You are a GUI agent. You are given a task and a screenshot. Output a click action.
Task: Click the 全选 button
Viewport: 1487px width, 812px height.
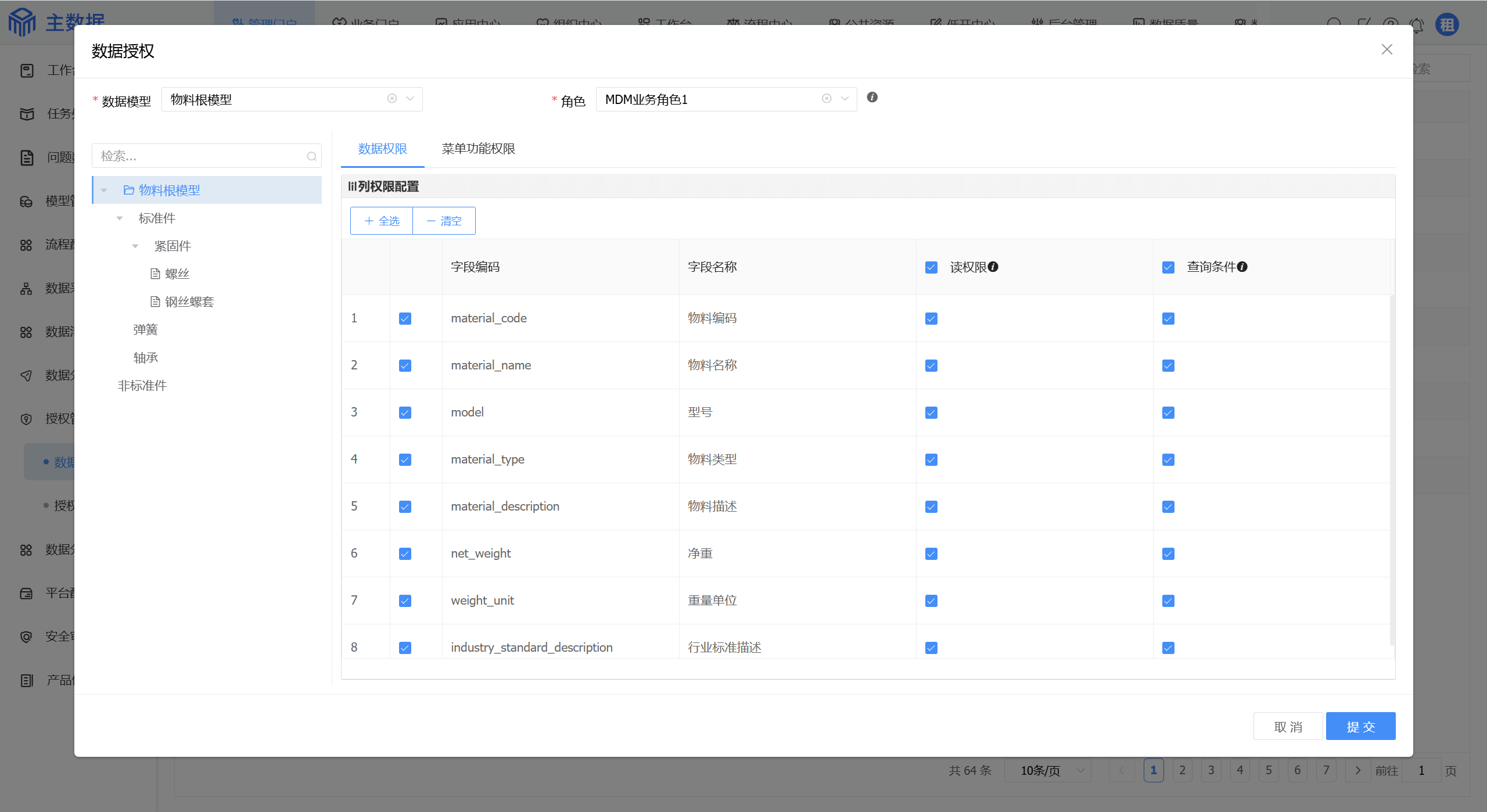pos(382,221)
